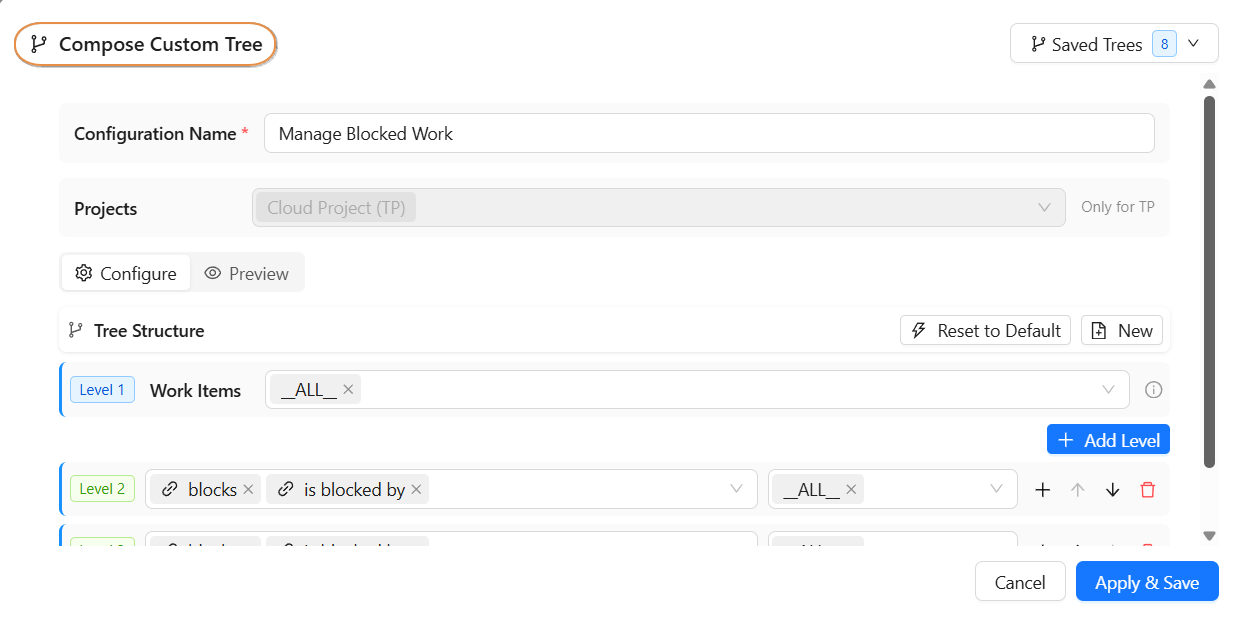Move Level 2 up with arrow icon

1077,489
